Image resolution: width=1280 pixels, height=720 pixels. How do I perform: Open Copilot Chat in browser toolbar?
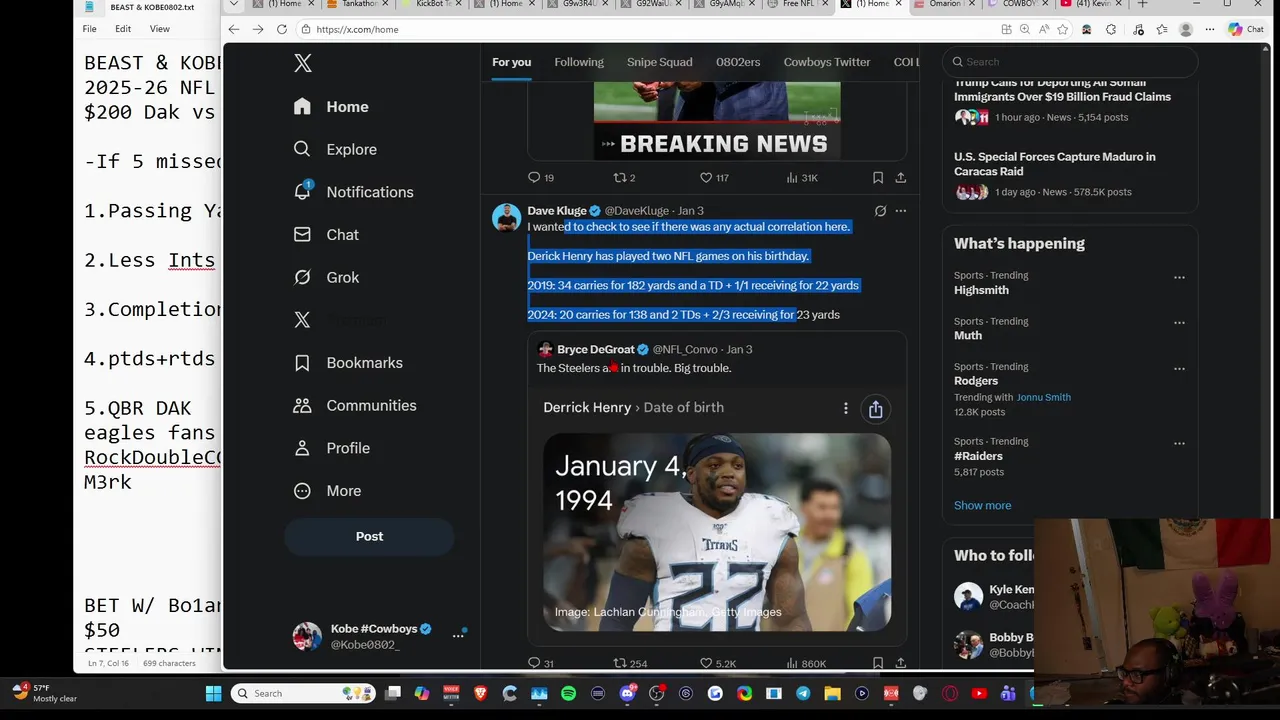(x=1247, y=29)
